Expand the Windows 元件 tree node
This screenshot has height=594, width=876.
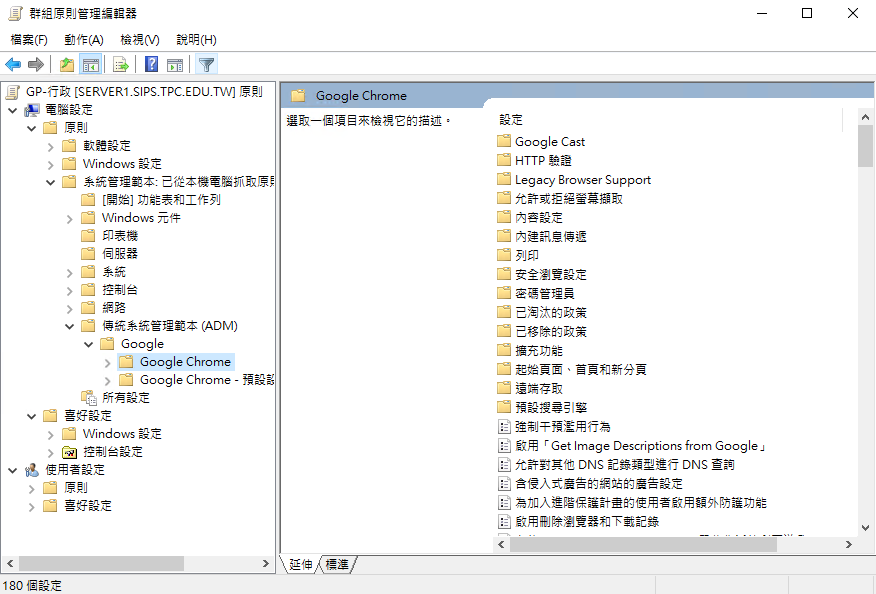pos(70,219)
